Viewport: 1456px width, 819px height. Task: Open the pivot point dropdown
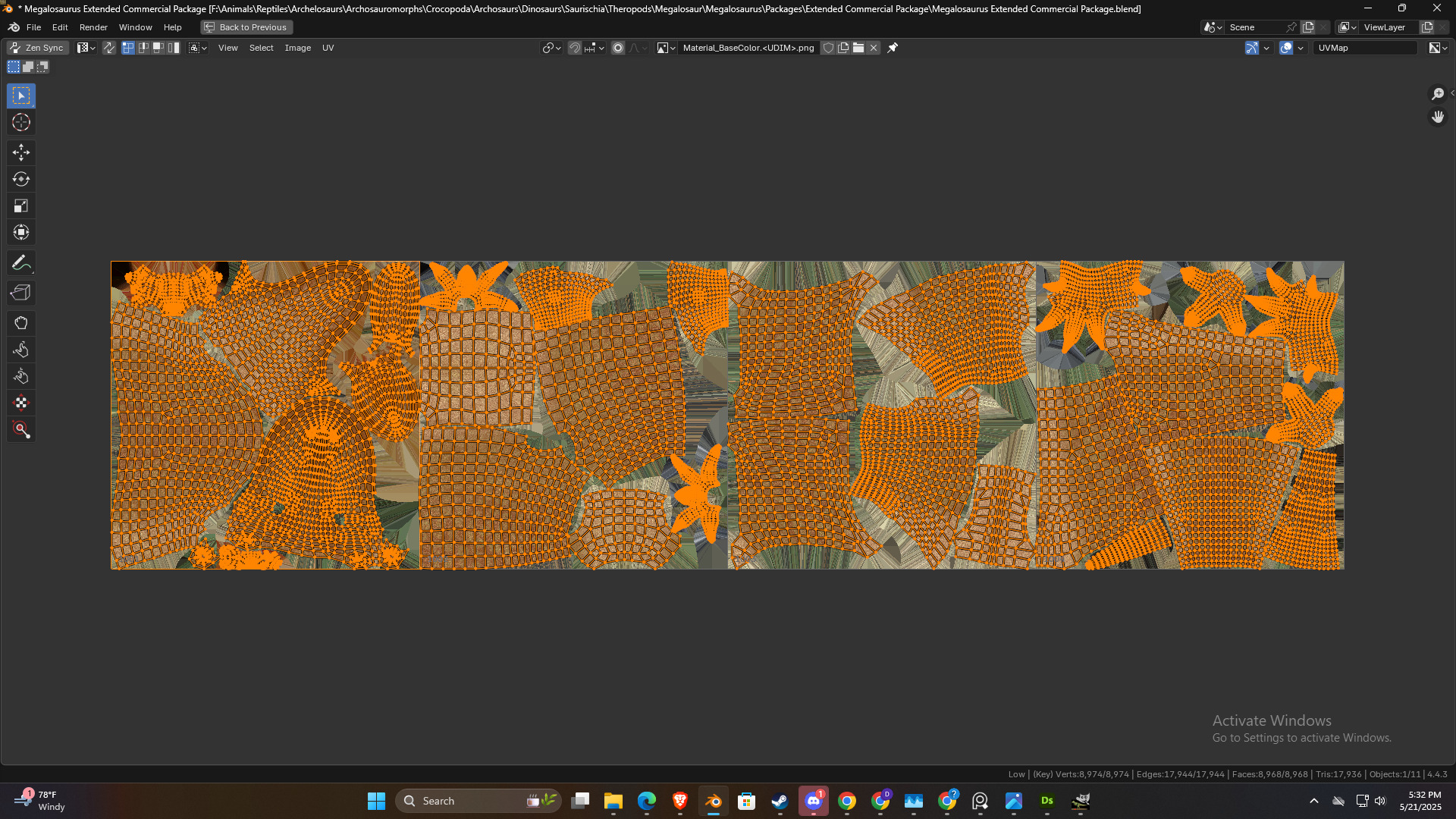point(551,48)
